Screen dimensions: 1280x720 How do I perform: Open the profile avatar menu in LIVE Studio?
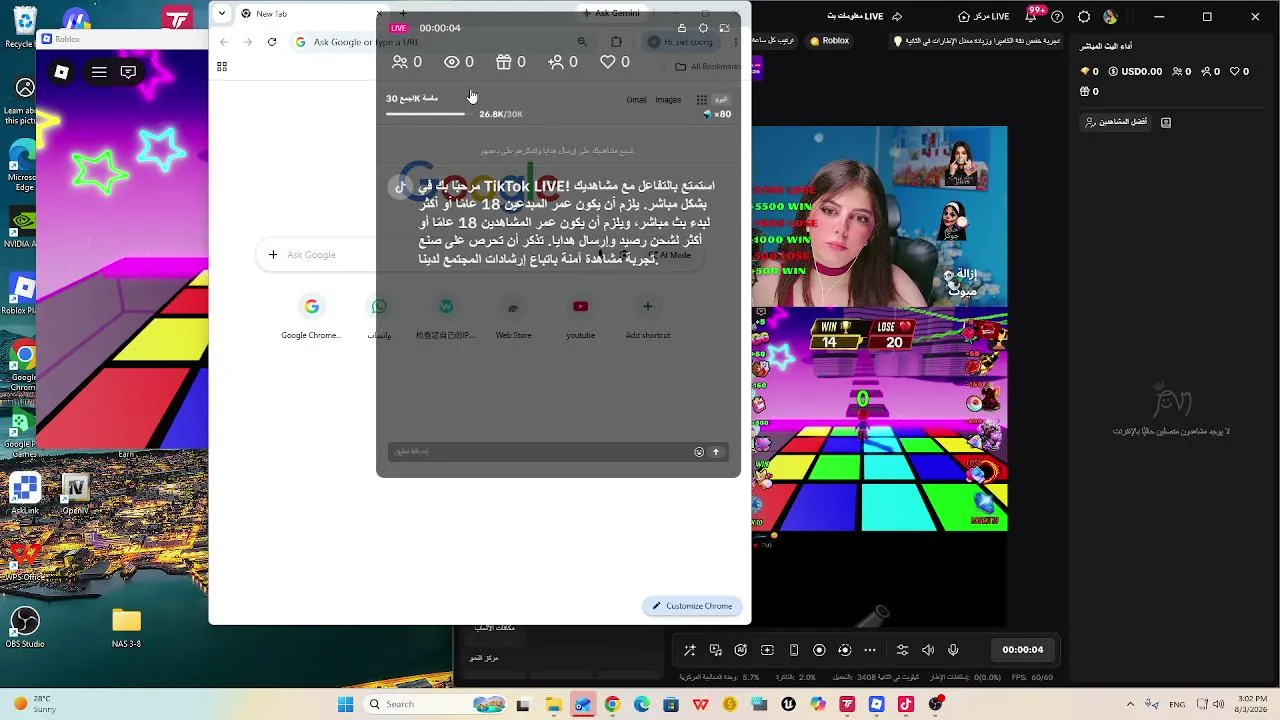[1110, 16]
